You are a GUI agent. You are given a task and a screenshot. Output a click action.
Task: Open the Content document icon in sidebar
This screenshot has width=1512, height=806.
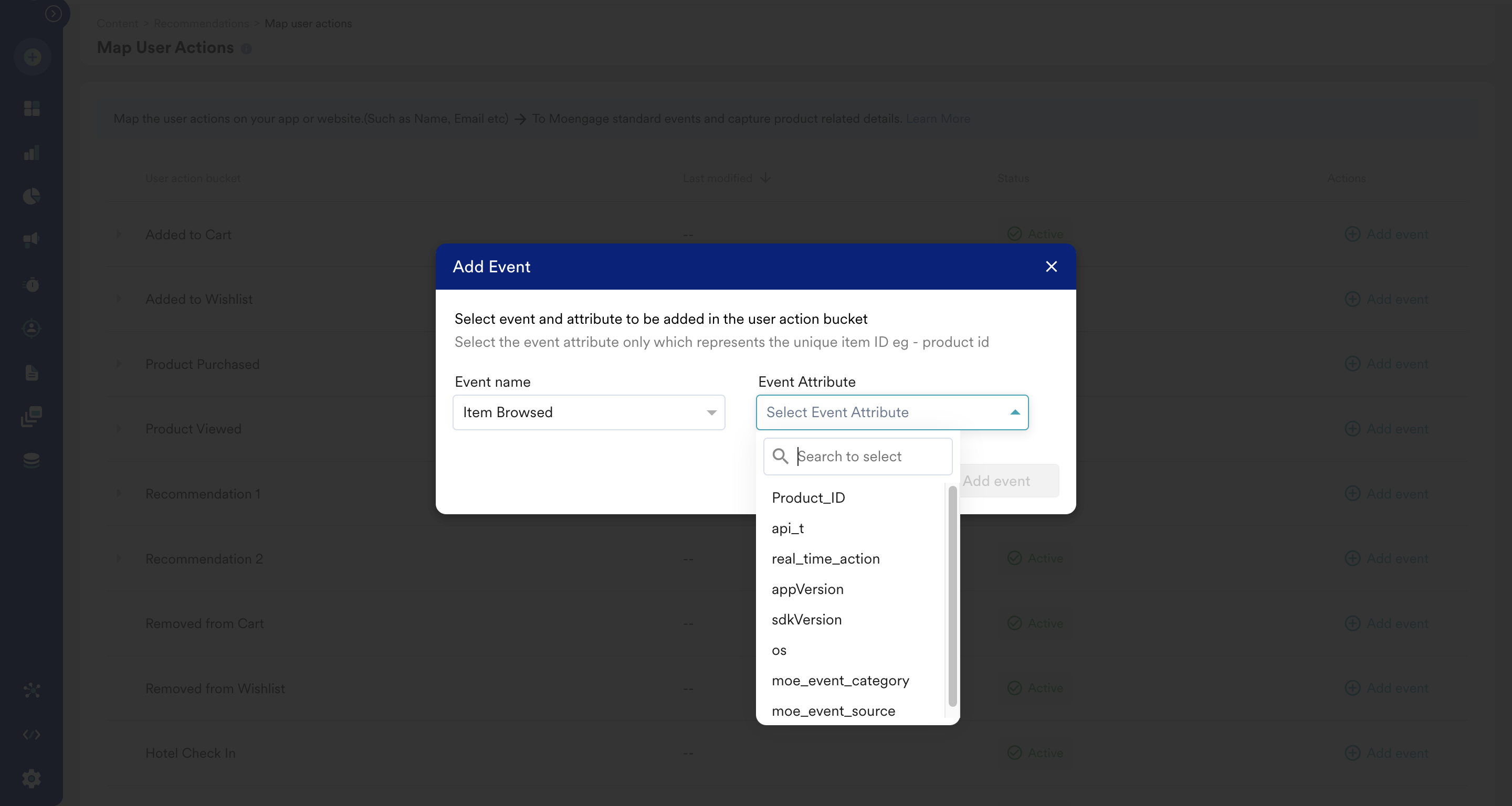pos(31,373)
